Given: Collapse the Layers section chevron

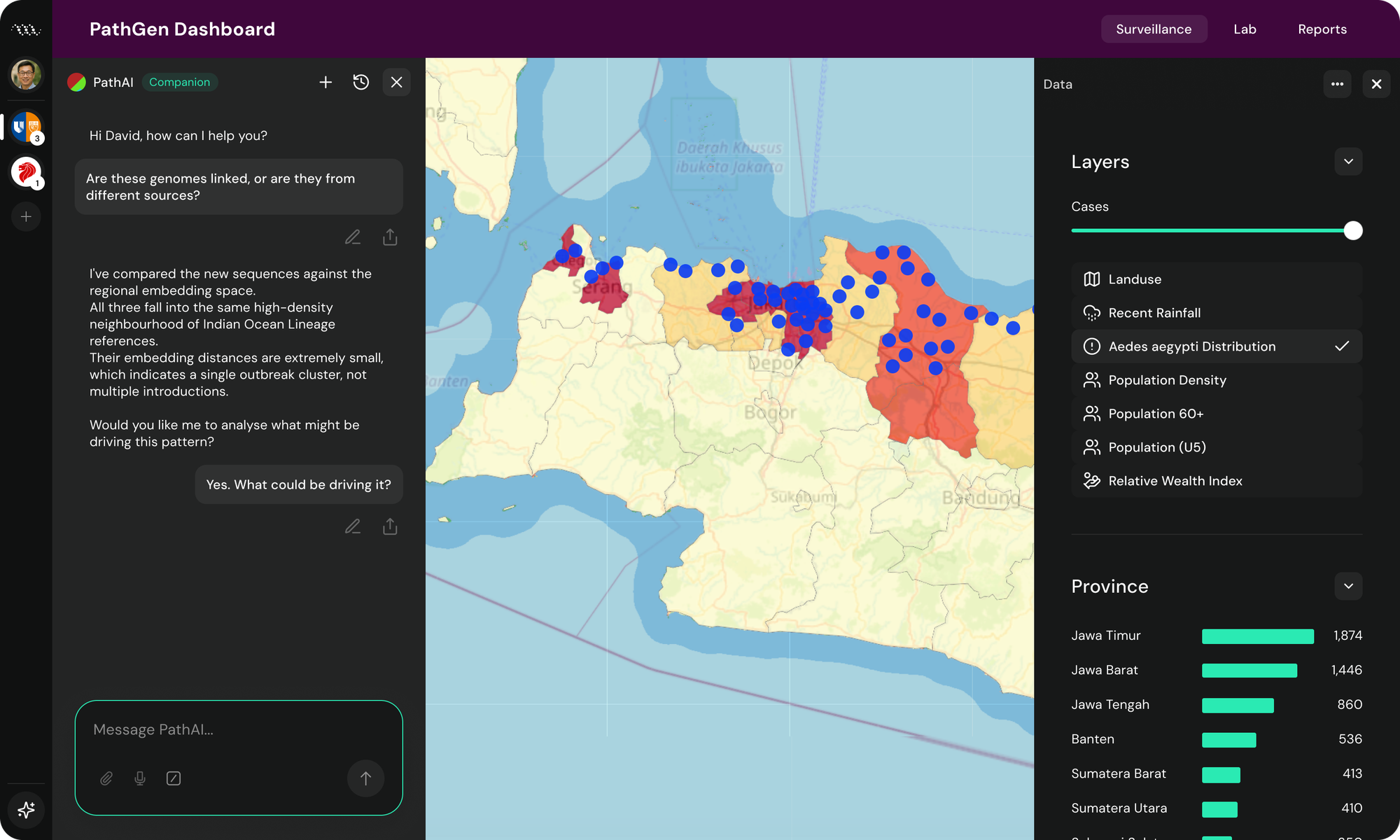Looking at the screenshot, I should click(1348, 162).
